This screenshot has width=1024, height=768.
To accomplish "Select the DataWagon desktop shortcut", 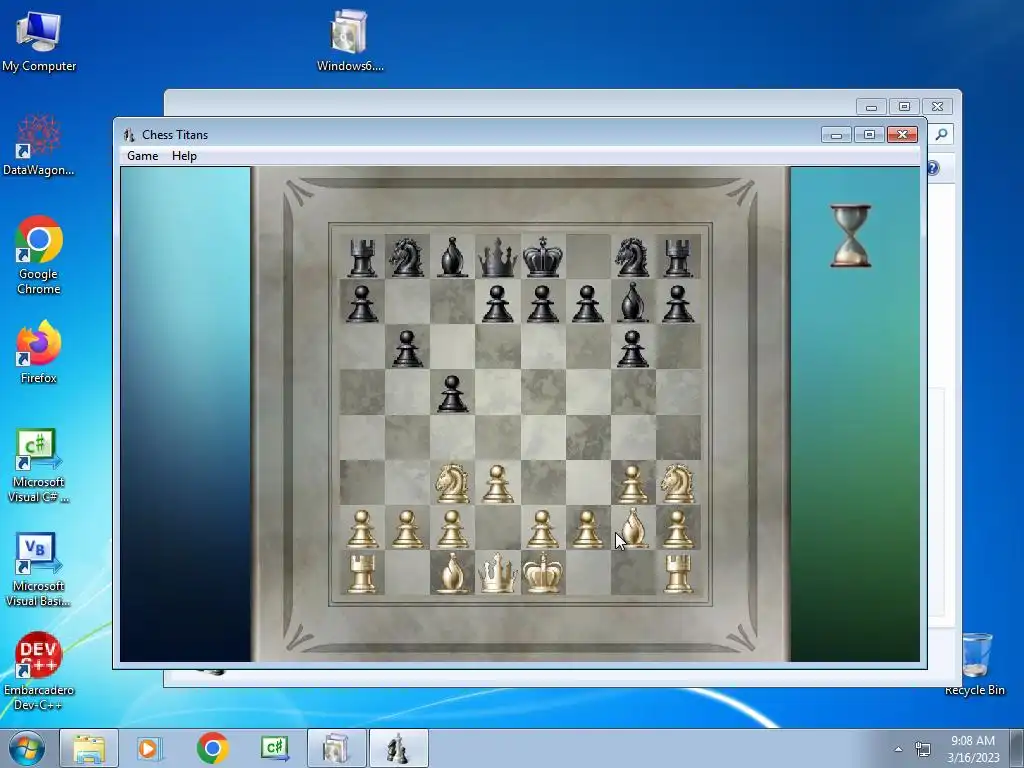I will pos(39,146).
